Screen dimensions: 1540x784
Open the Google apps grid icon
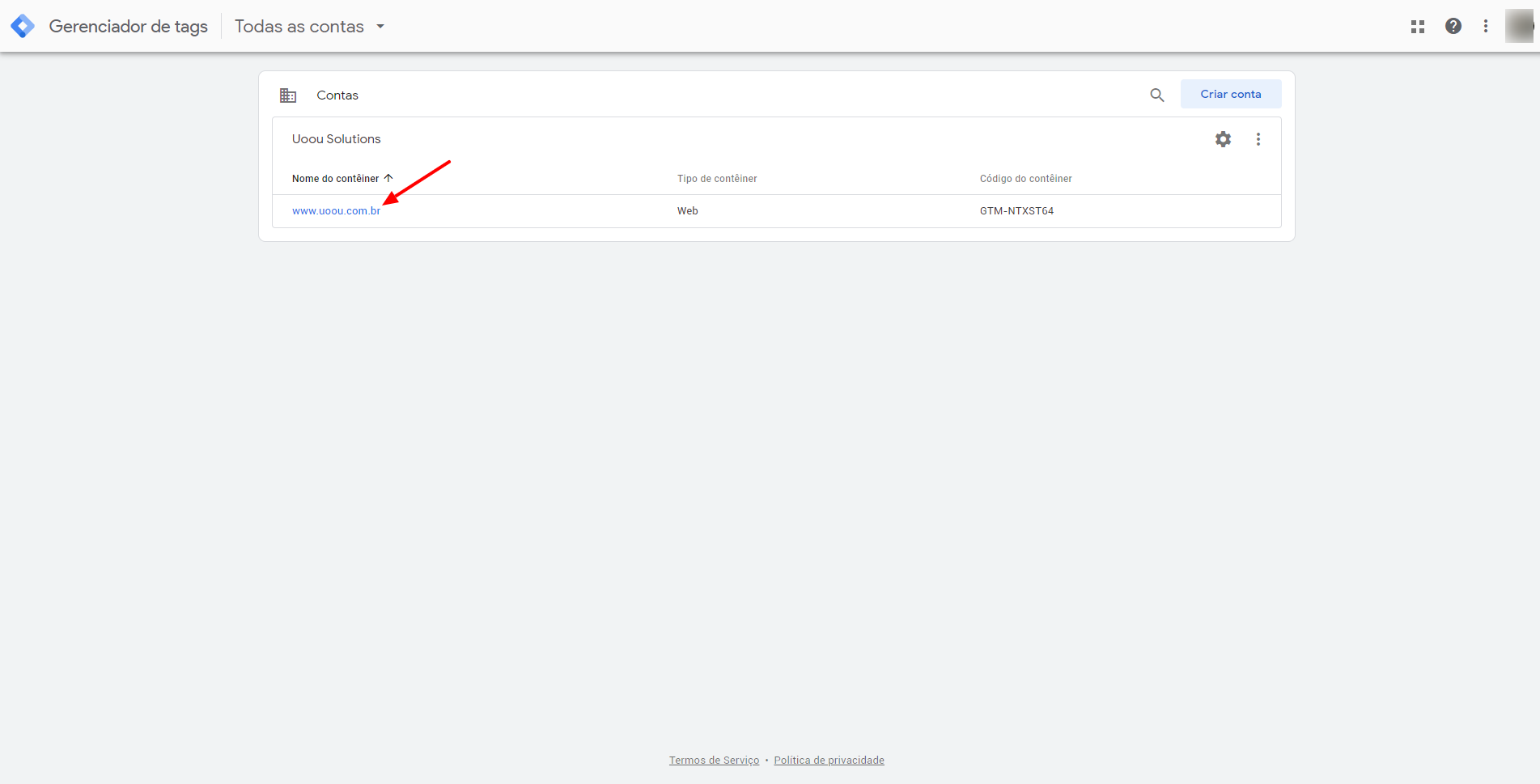(1418, 26)
